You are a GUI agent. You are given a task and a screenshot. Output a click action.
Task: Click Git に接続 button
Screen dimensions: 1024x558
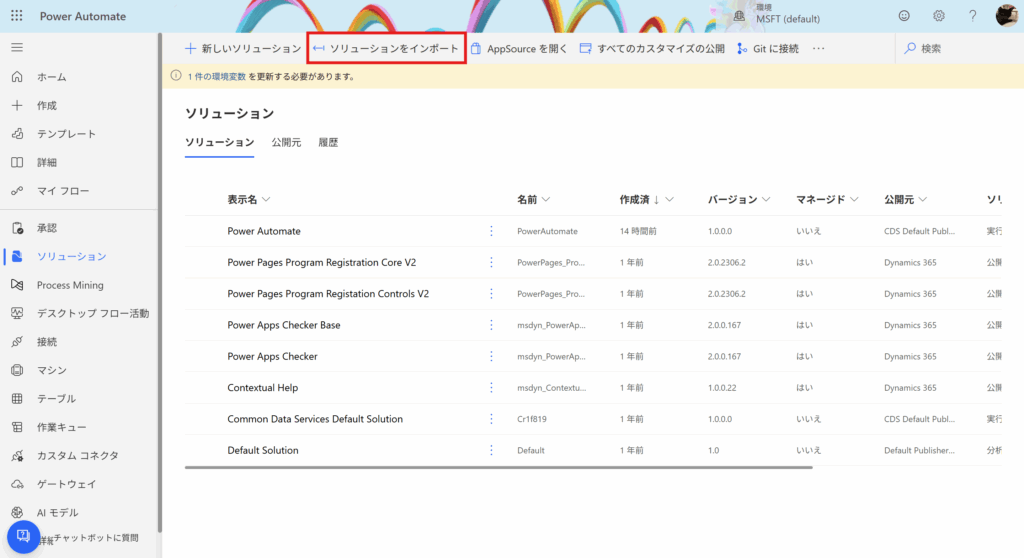tap(768, 48)
